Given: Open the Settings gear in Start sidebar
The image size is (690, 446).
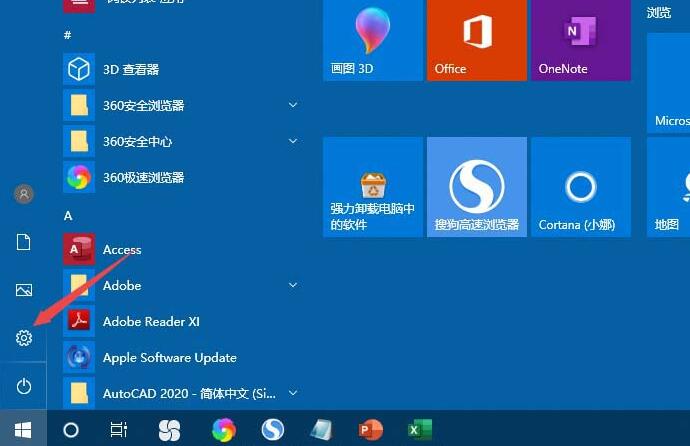Looking at the screenshot, I should 24,338.
